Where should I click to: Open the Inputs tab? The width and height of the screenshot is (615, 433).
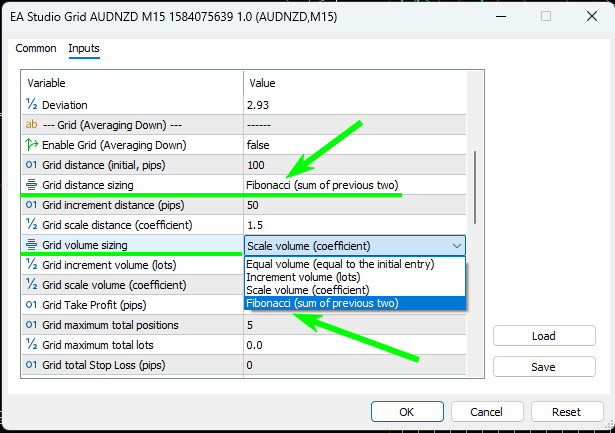84,48
